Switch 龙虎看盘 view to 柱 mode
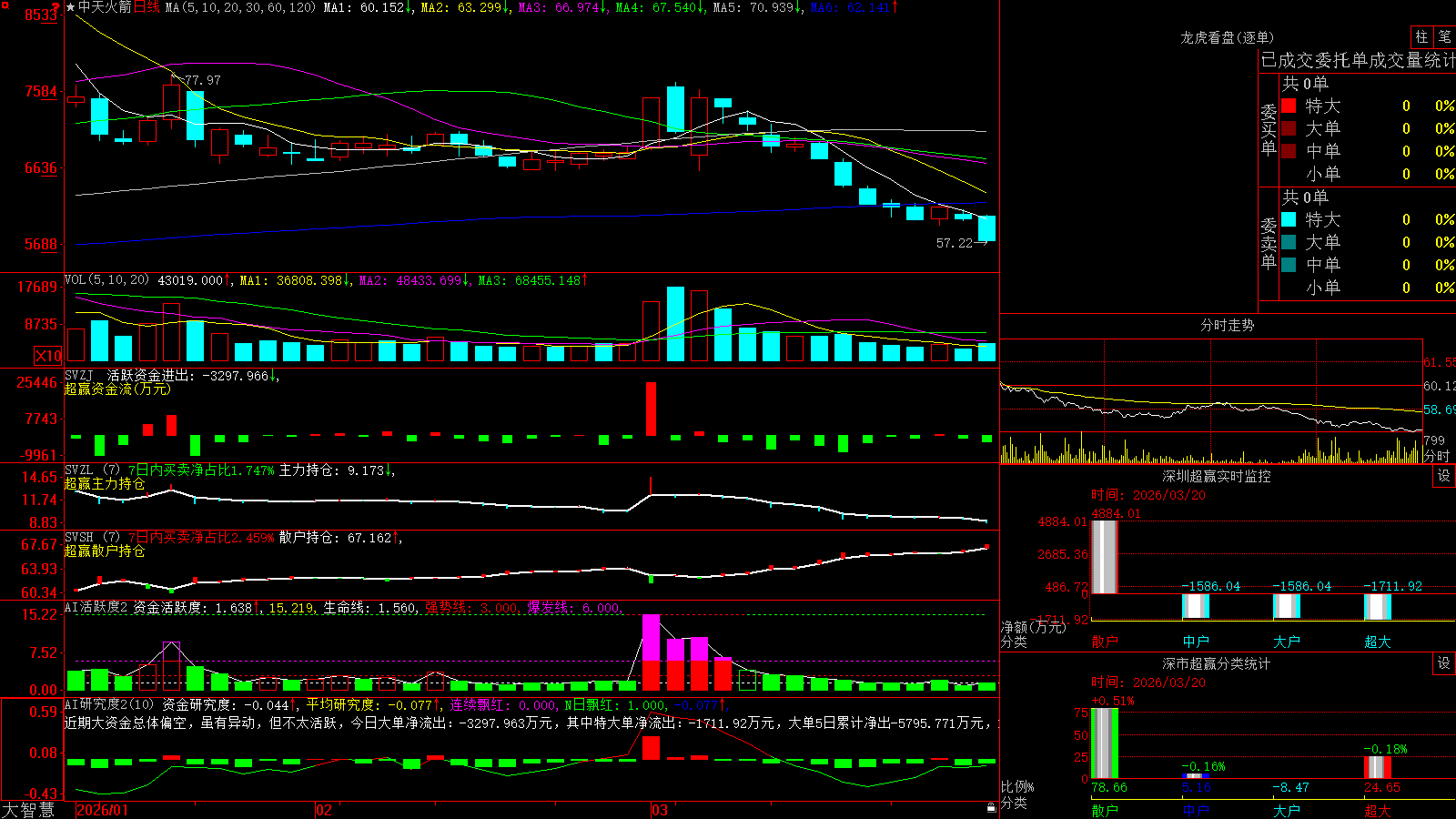Viewport: 1456px width, 819px height. tap(1421, 37)
